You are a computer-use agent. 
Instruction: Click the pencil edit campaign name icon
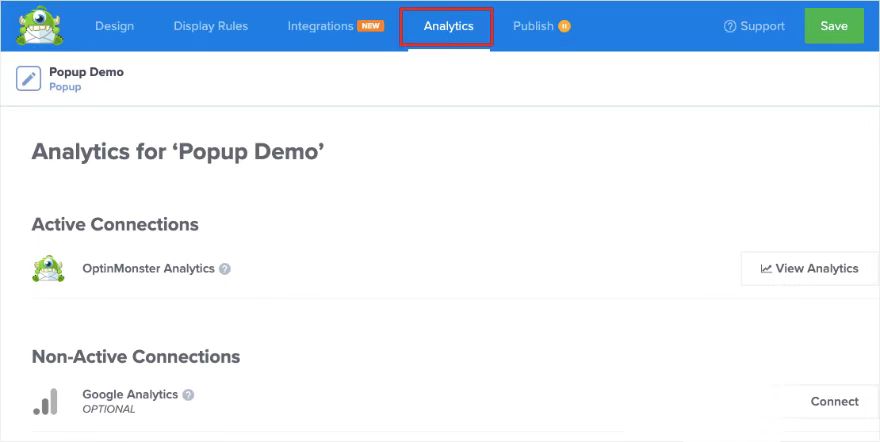pyautogui.click(x=29, y=79)
